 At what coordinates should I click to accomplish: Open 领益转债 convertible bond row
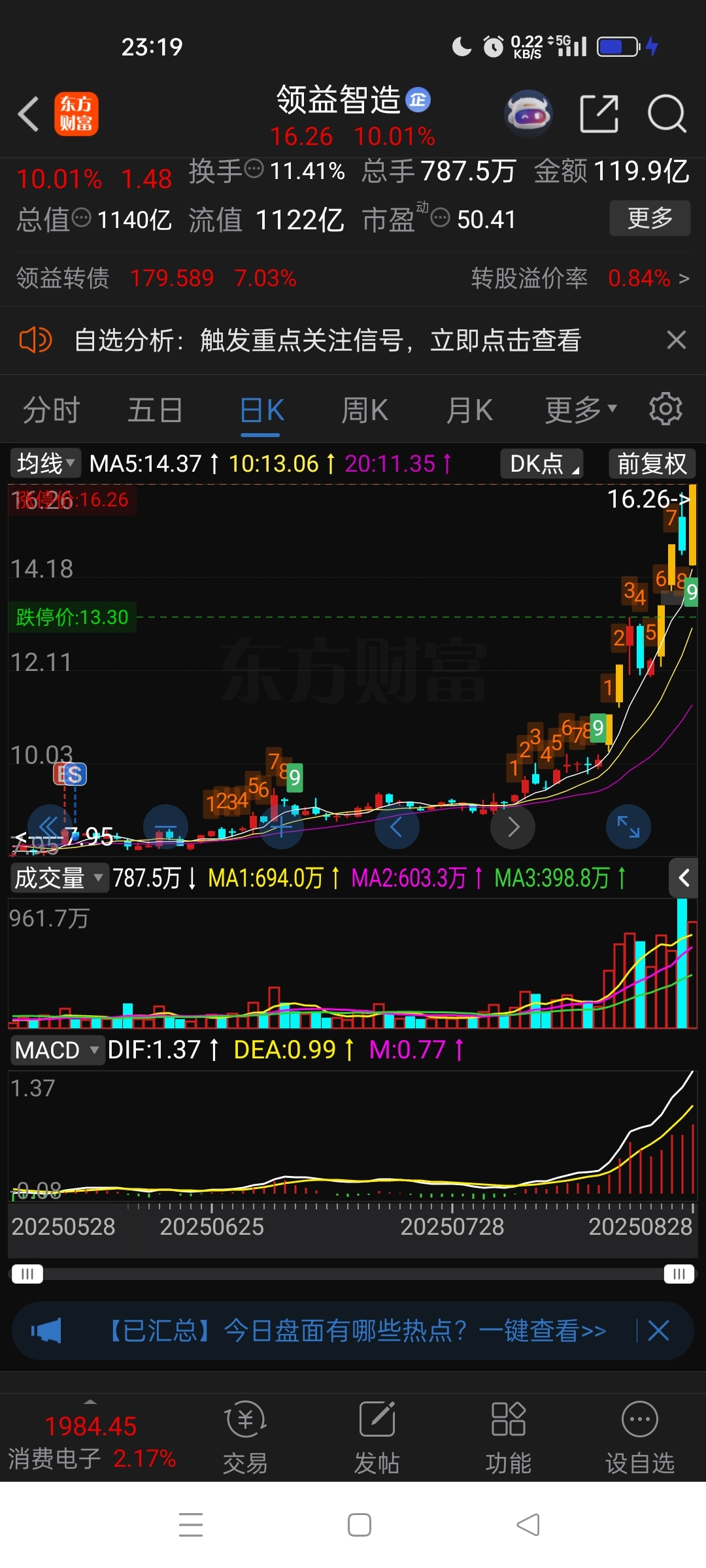pyautogui.click(x=156, y=278)
